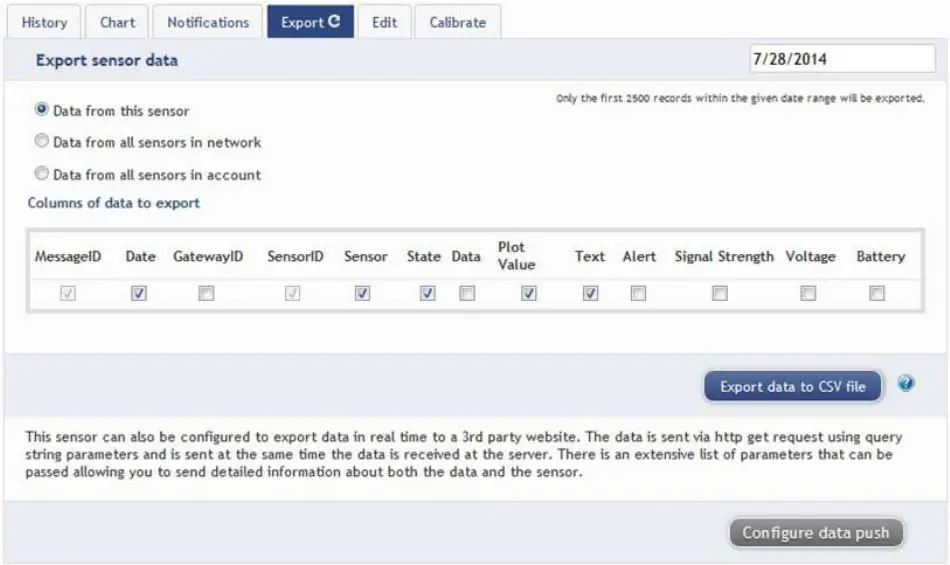Enable the GatewayID column checkbox
Viewport: 950px width, 565px height.
(x=206, y=294)
